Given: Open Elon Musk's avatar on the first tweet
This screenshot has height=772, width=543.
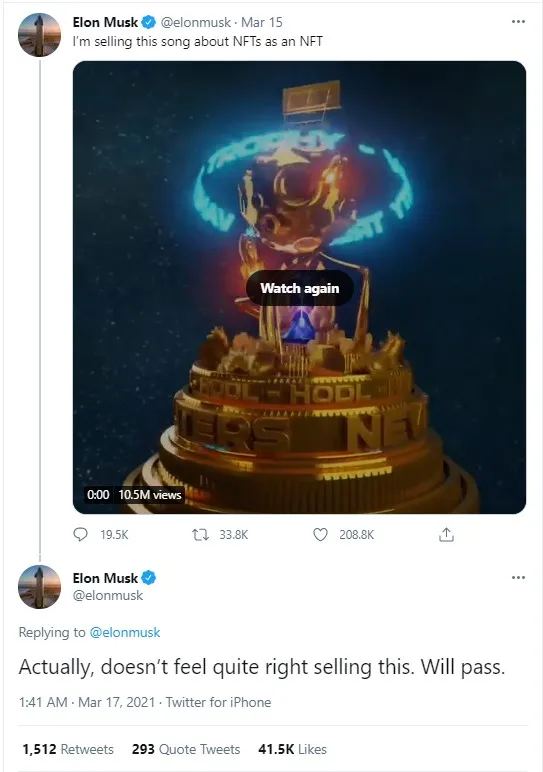Looking at the screenshot, I should [x=39, y=35].
